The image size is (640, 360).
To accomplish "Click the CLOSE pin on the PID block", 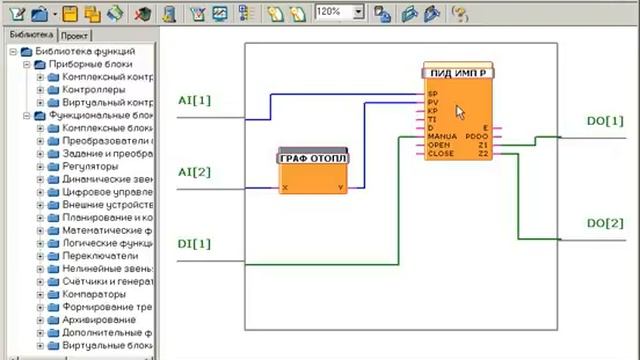I will [440, 154].
